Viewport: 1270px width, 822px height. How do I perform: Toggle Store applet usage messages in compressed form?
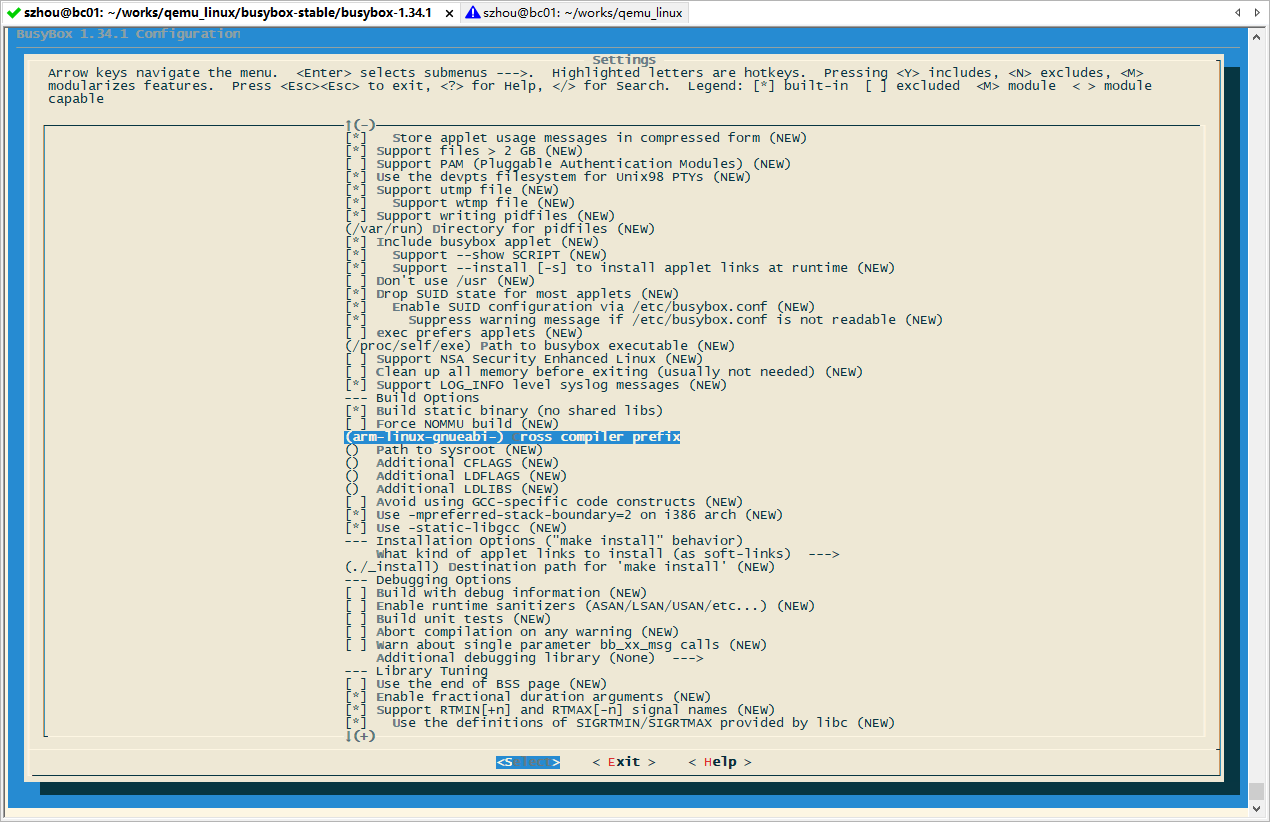coord(575,138)
